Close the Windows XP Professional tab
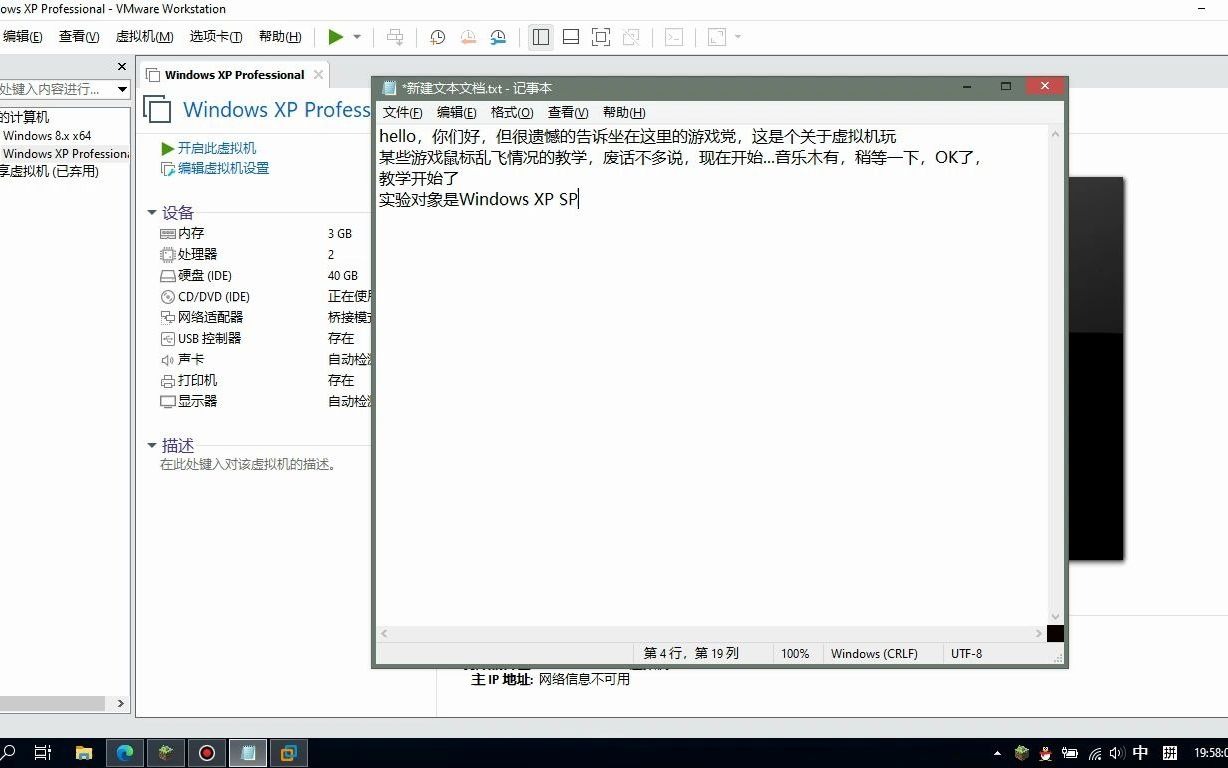 click(318, 75)
